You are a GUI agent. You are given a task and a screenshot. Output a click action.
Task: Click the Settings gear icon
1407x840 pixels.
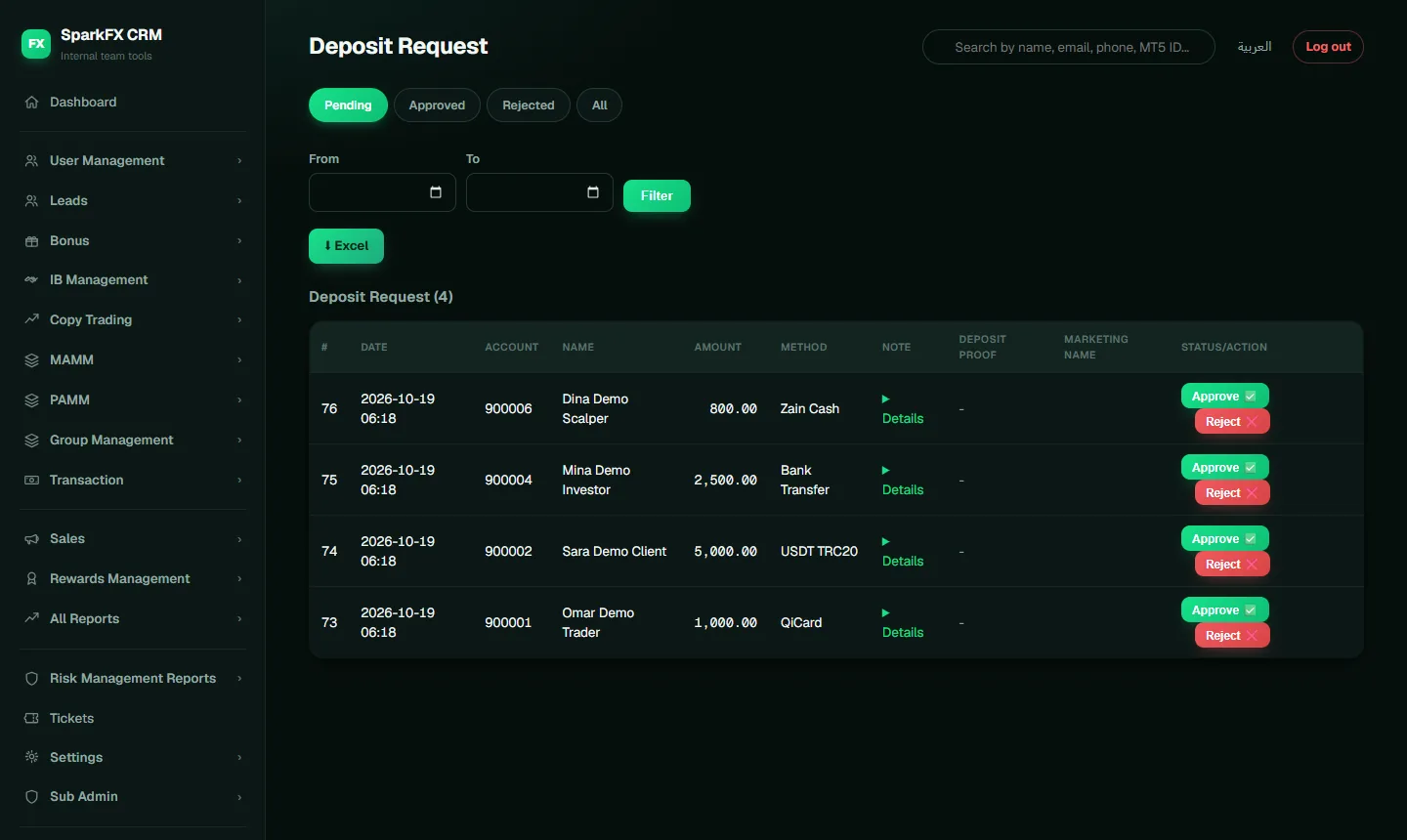[31, 757]
